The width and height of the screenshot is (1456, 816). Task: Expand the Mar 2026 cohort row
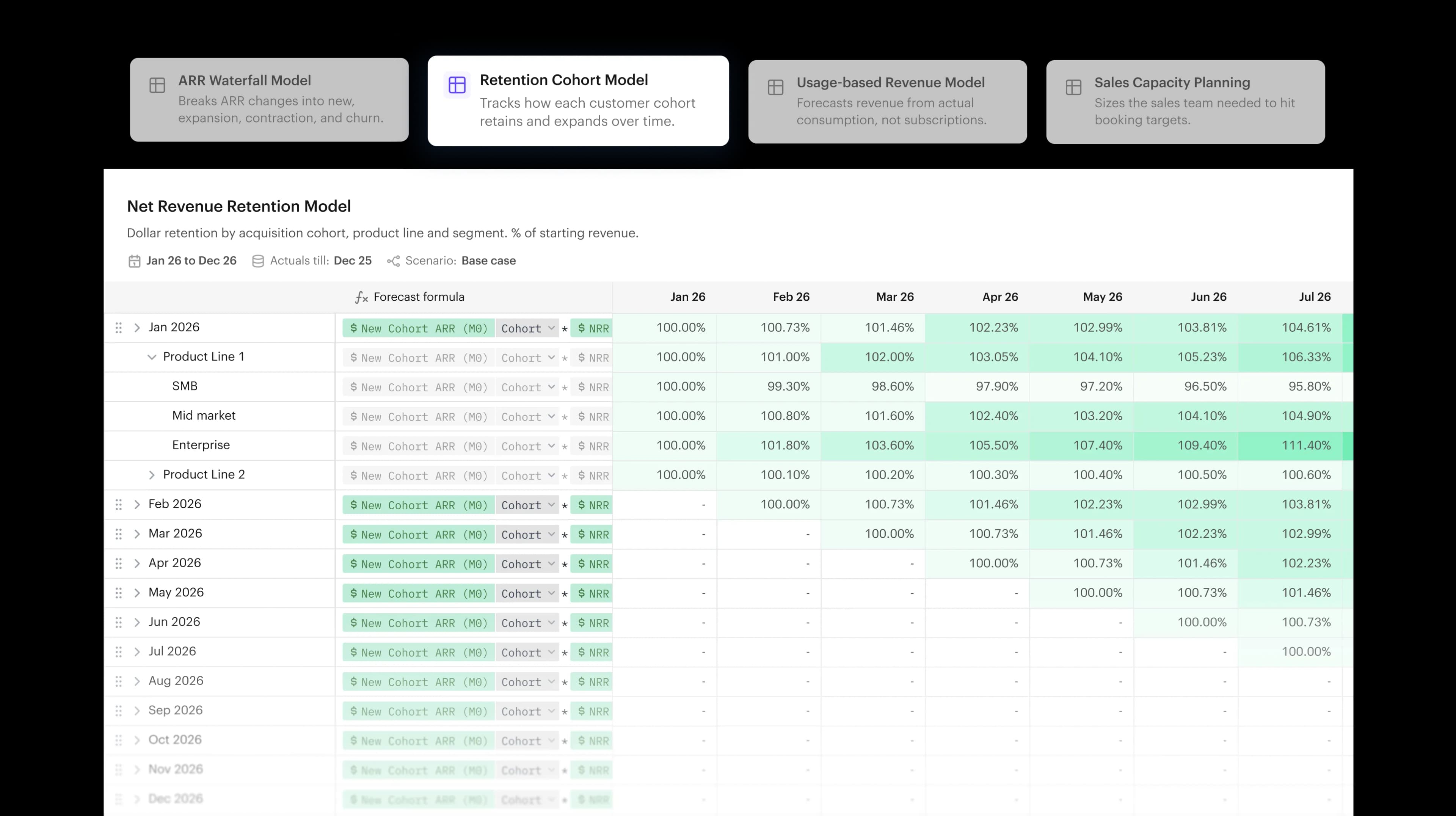point(137,534)
